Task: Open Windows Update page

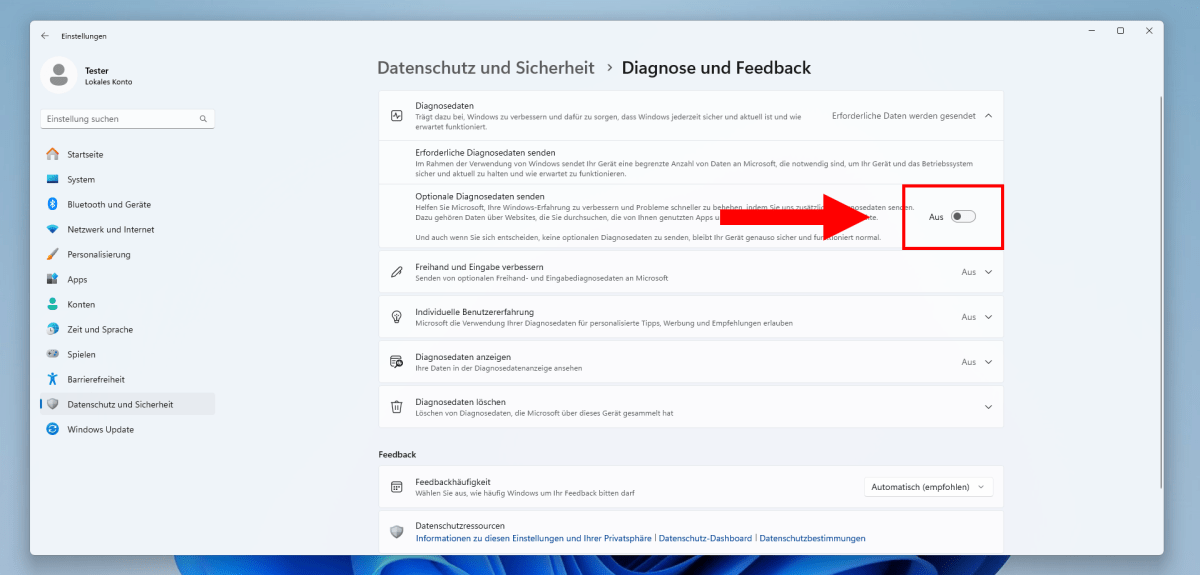Action: pyautogui.click(x=127, y=429)
